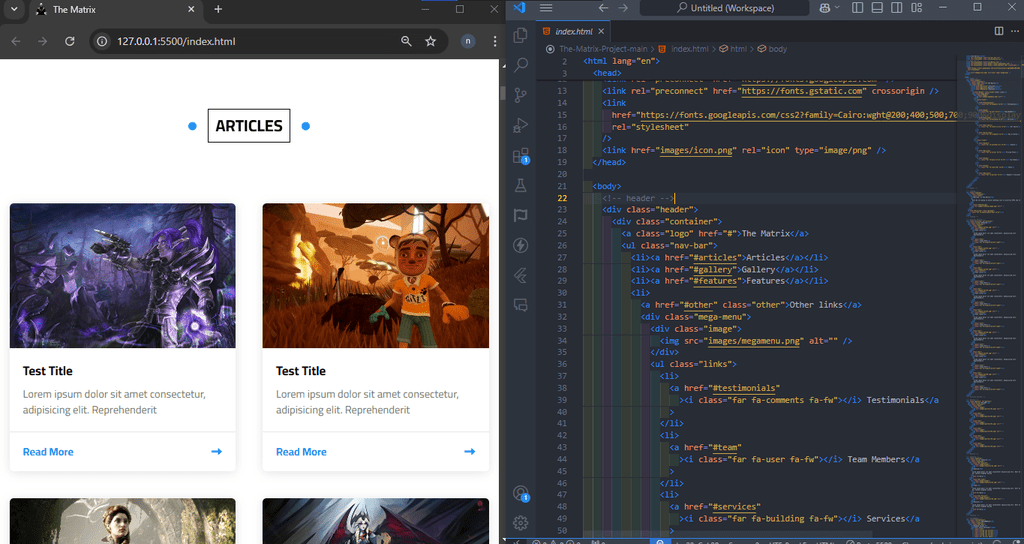Open the Explorer view in VS Code

520,35
